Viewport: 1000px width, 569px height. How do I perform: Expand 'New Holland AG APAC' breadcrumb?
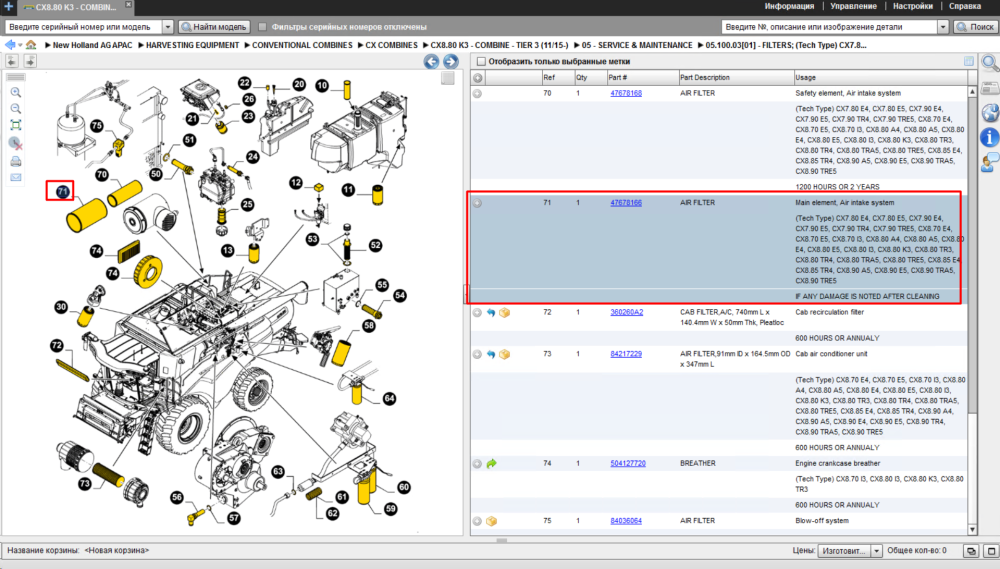tap(48, 45)
